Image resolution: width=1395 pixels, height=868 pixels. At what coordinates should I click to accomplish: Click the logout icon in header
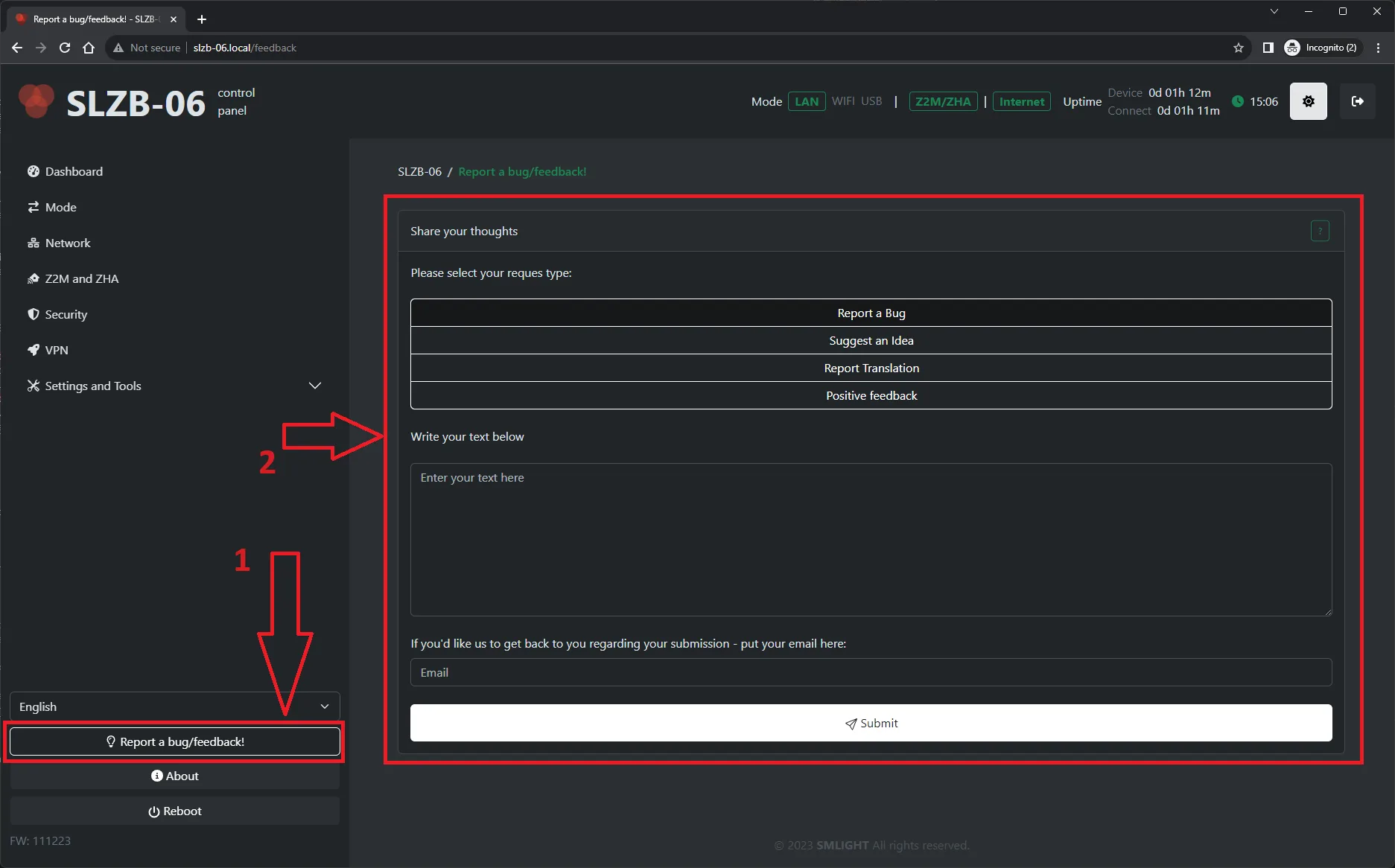tap(1357, 101)
